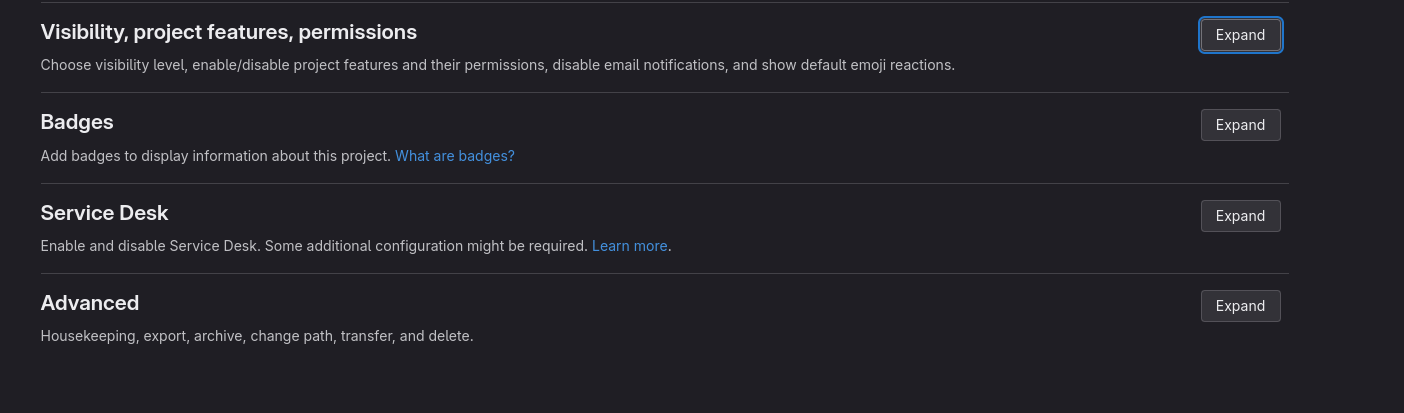This screenshot has height=413, width=1404.
Task: Click the "Visibility, project features, permissions" heading
Action: 228,32
